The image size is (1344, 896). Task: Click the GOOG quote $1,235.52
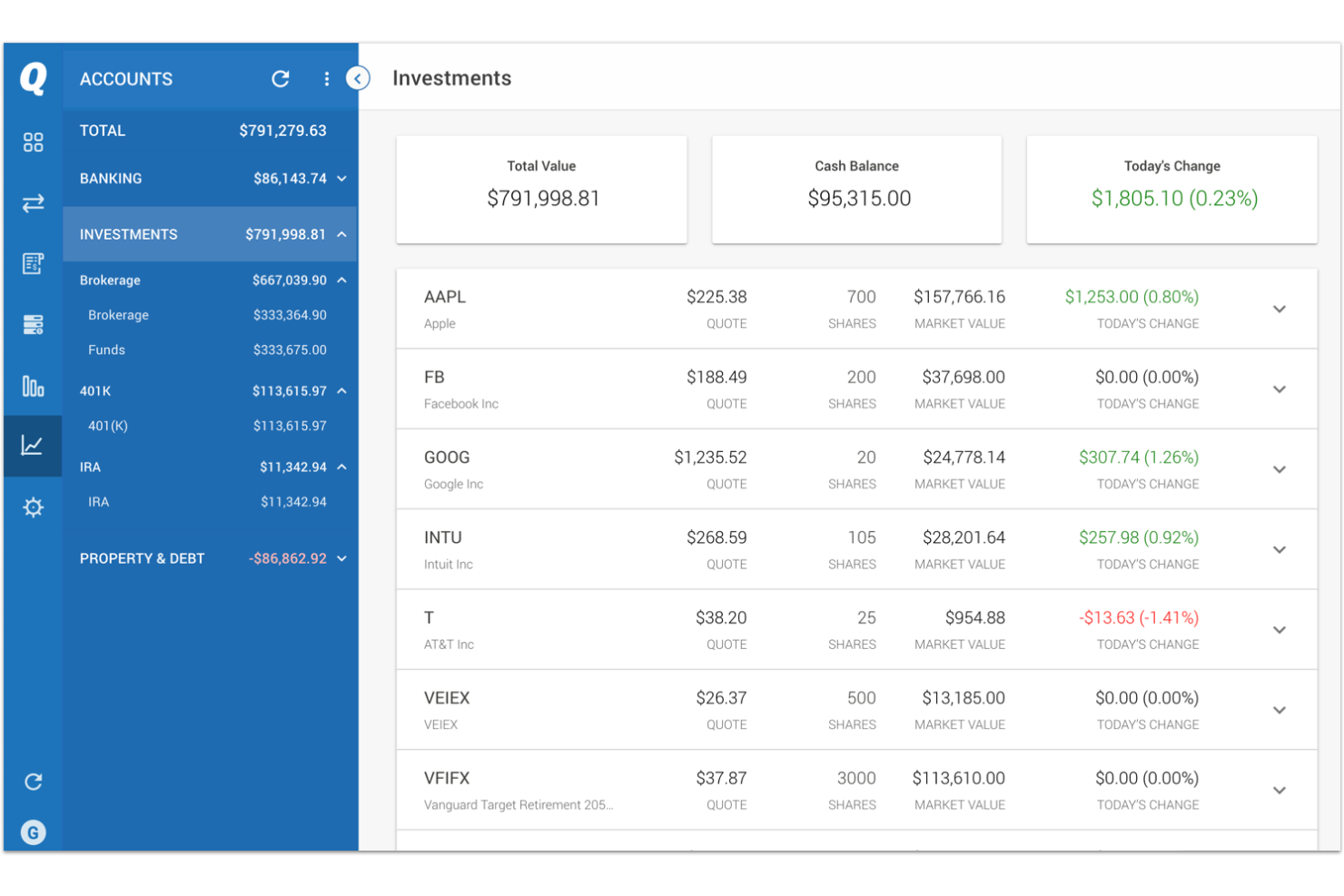point(710,458)
